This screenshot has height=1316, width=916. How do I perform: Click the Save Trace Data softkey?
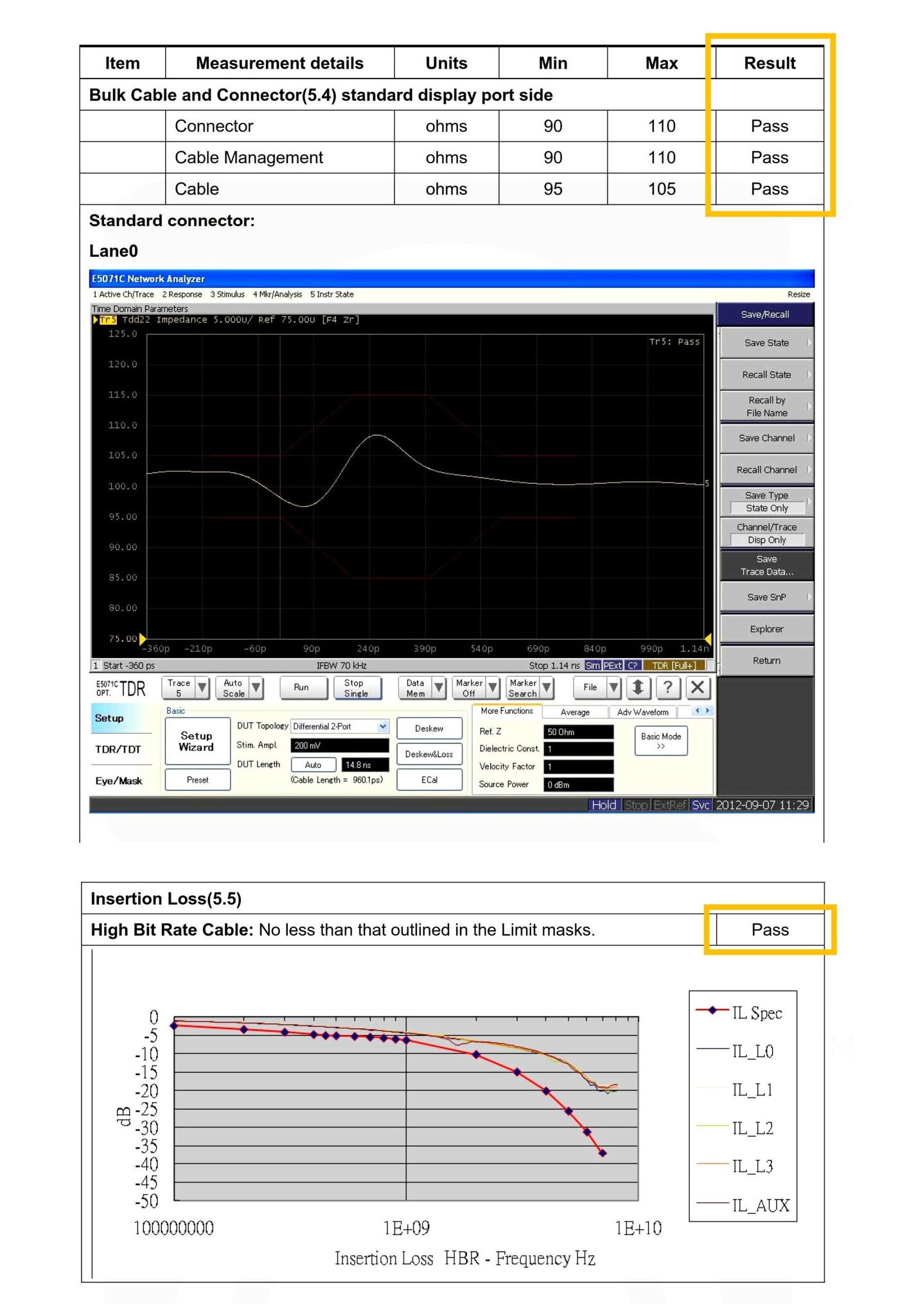(766, 565)
